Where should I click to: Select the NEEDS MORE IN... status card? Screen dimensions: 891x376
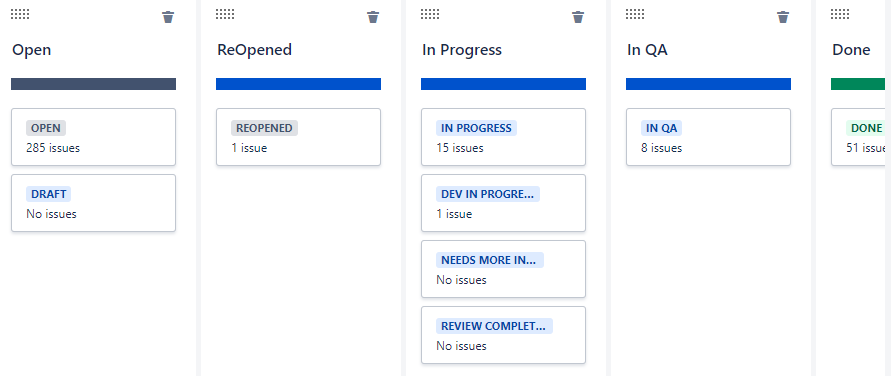[503, 269]
